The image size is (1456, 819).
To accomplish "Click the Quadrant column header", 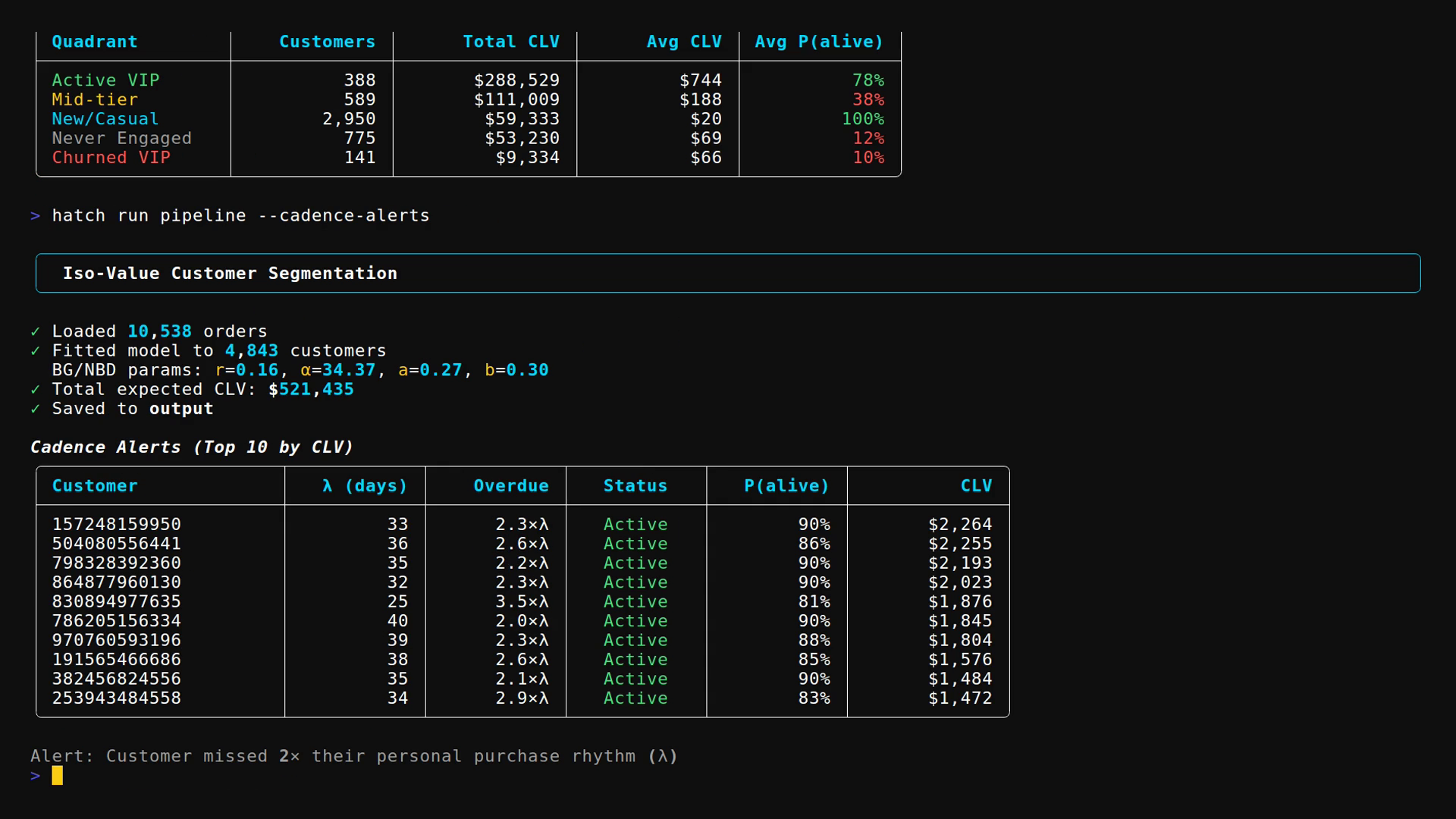I will coord(95,42).
